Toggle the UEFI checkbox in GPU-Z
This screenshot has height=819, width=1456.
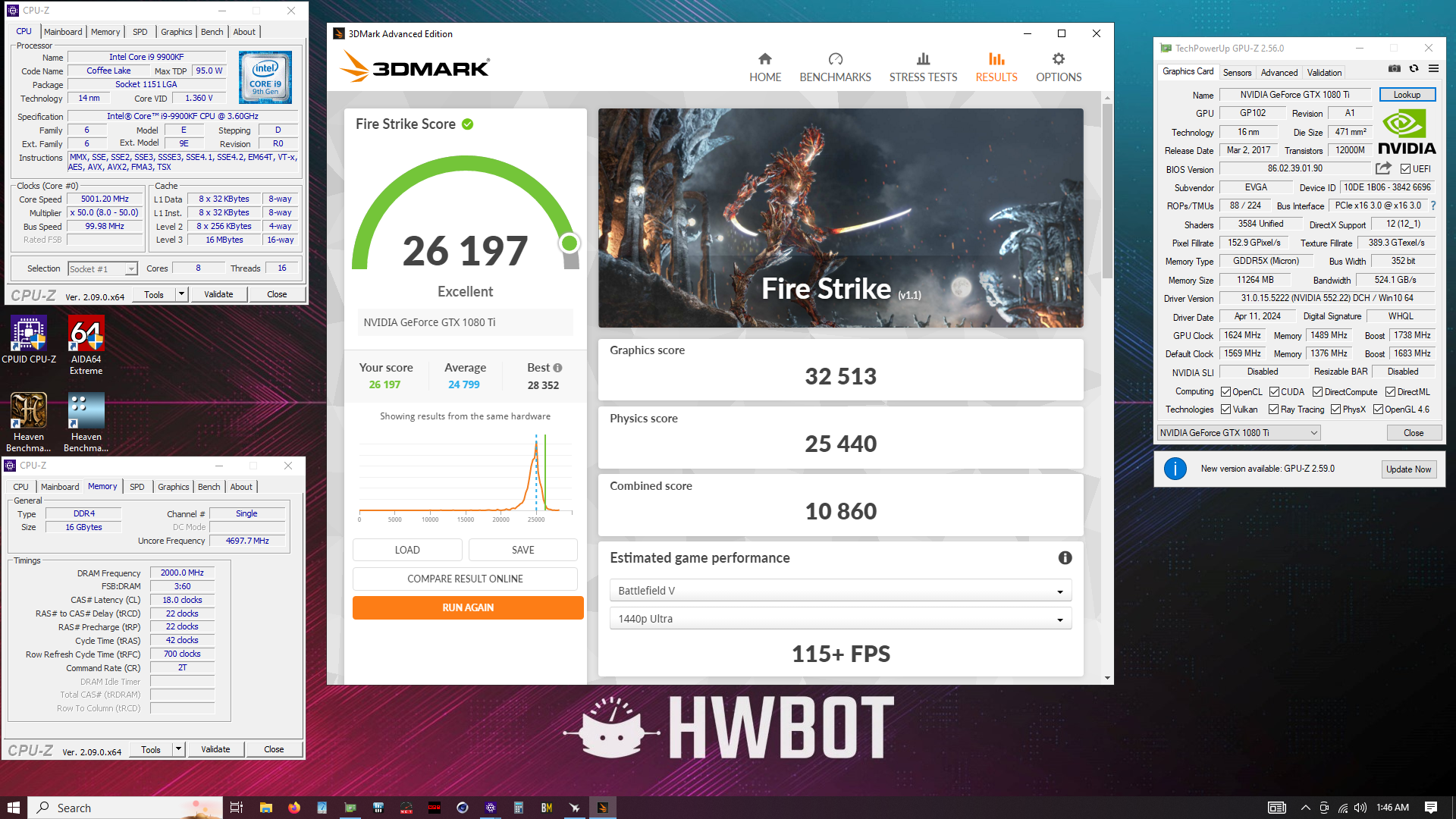click(1405, 169)
